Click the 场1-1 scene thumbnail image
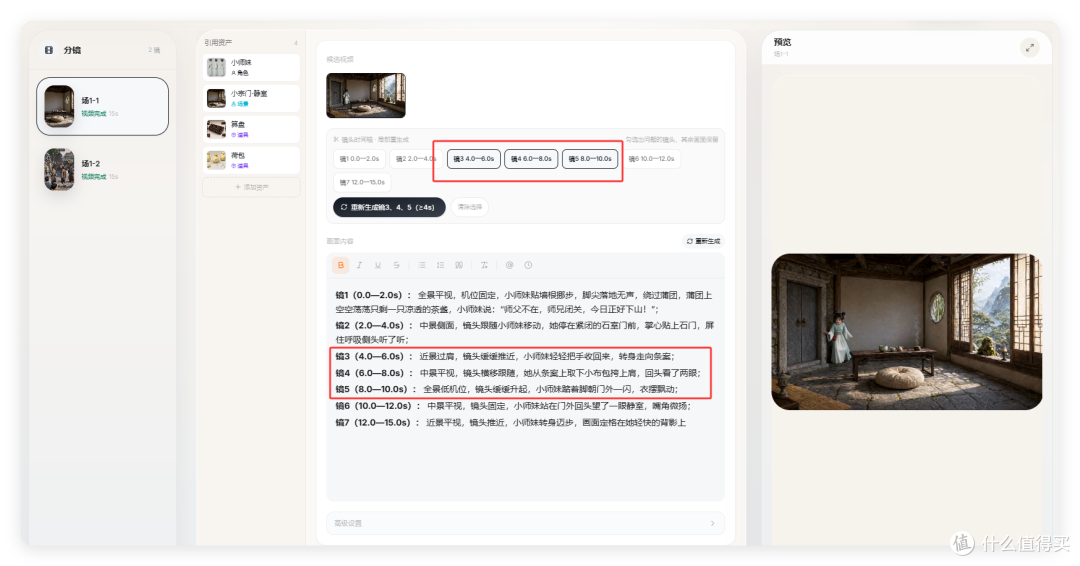1080x566 pixels. 59,106
